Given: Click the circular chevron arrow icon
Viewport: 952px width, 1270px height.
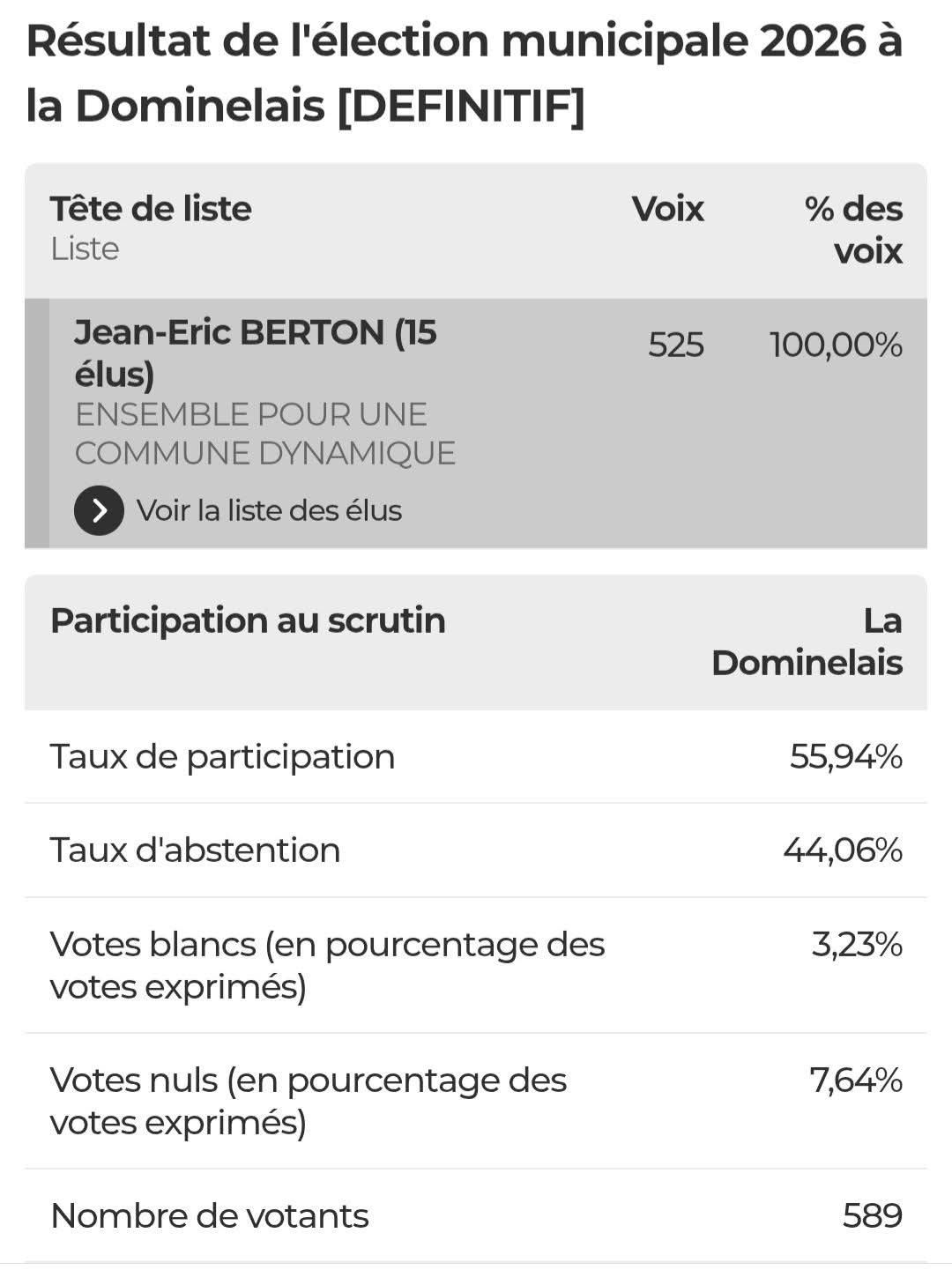Looking at the screenshot, I should coord(99,510).
